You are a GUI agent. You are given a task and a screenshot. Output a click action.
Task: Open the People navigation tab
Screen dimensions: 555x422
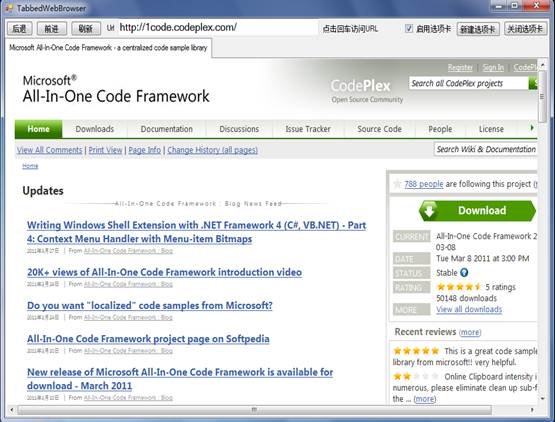point(440,129)
